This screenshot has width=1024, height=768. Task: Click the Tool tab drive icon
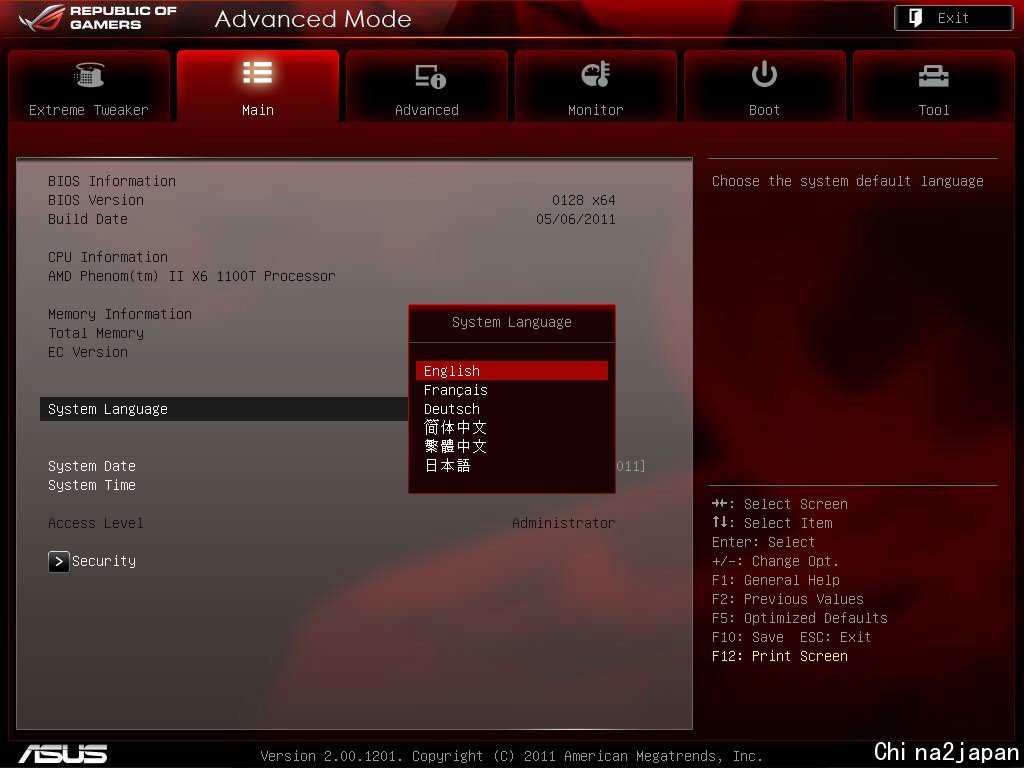[x=933, y=76]
